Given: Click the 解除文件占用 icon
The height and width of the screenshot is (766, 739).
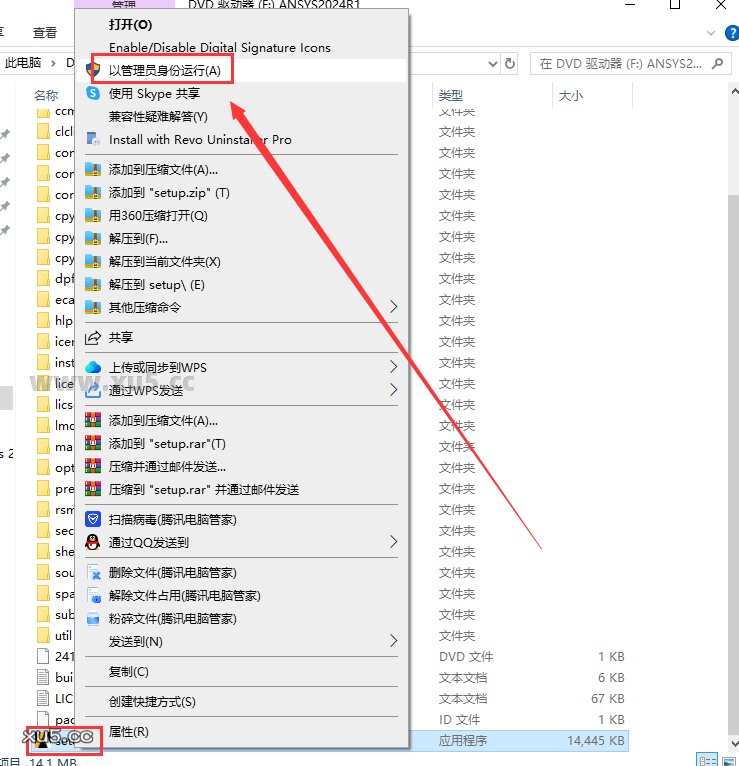Looking at the screenshot, I should click(93, 595).
